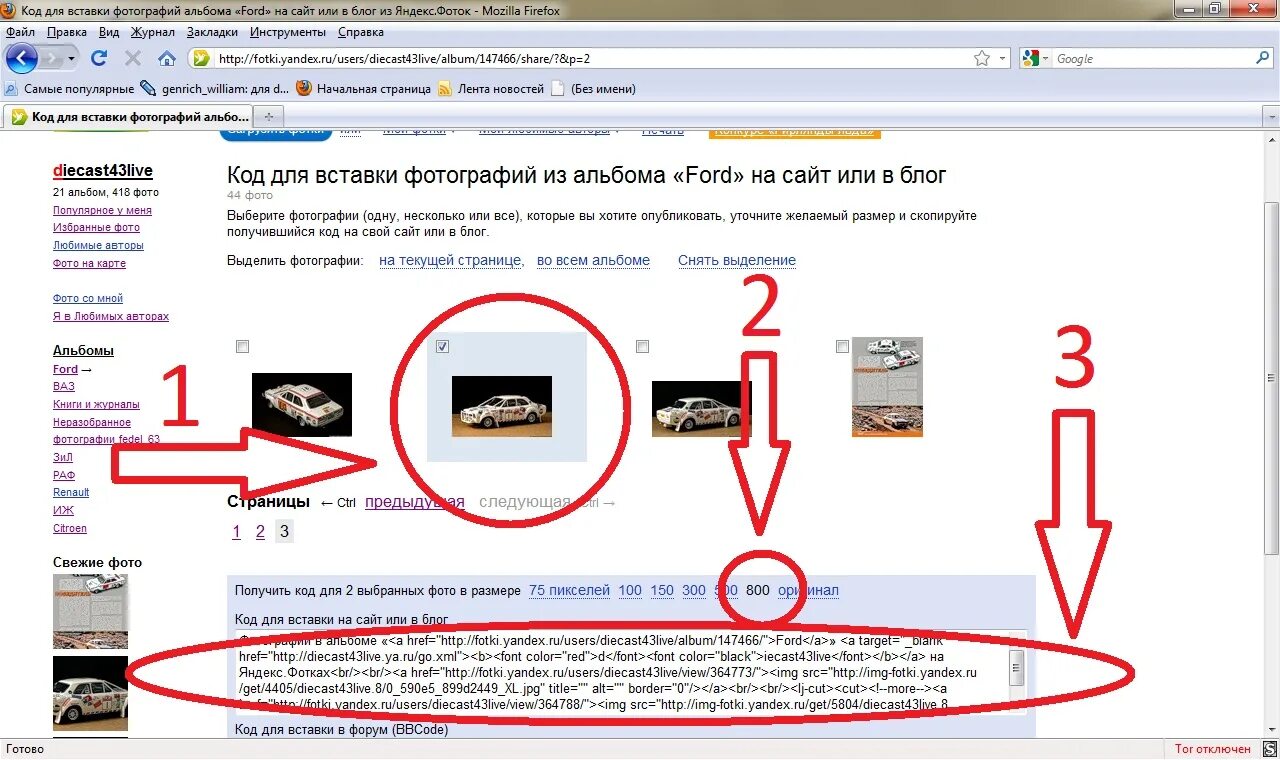Check the first car photo checkbox
Screen dimensions: 1280x760
coord(242,347)
